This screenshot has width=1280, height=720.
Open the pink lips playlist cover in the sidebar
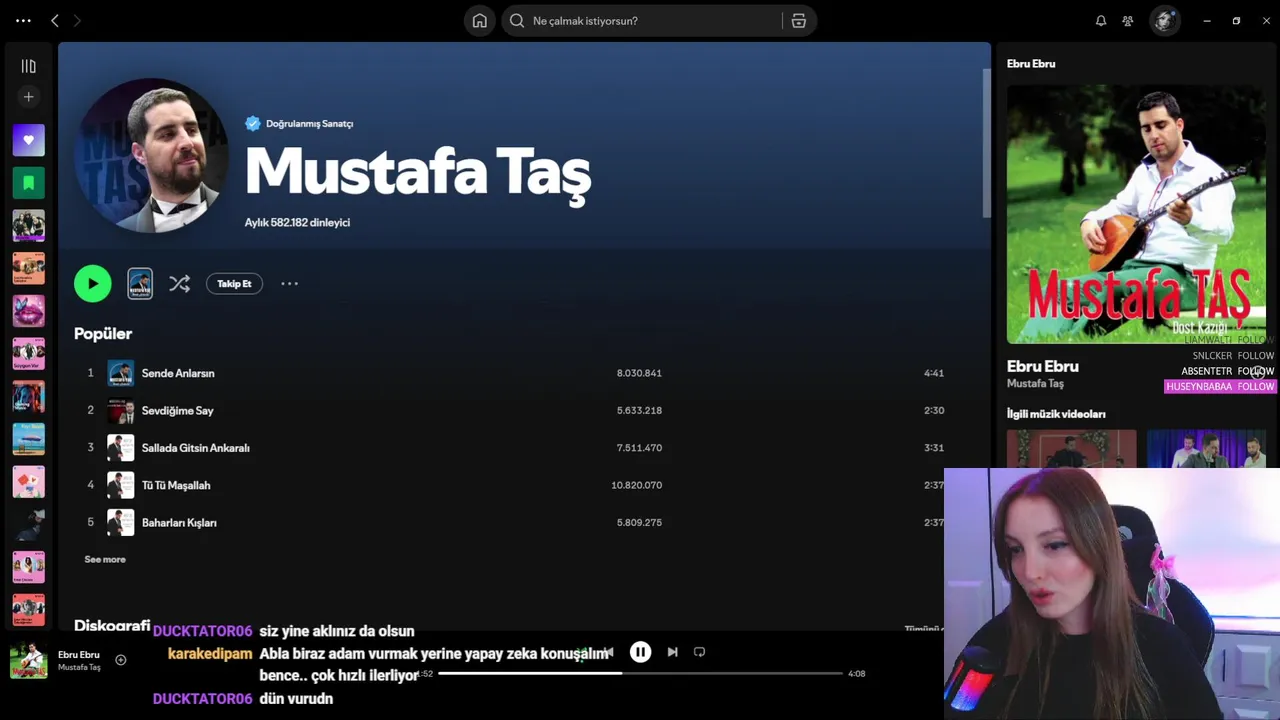point(28,311)
